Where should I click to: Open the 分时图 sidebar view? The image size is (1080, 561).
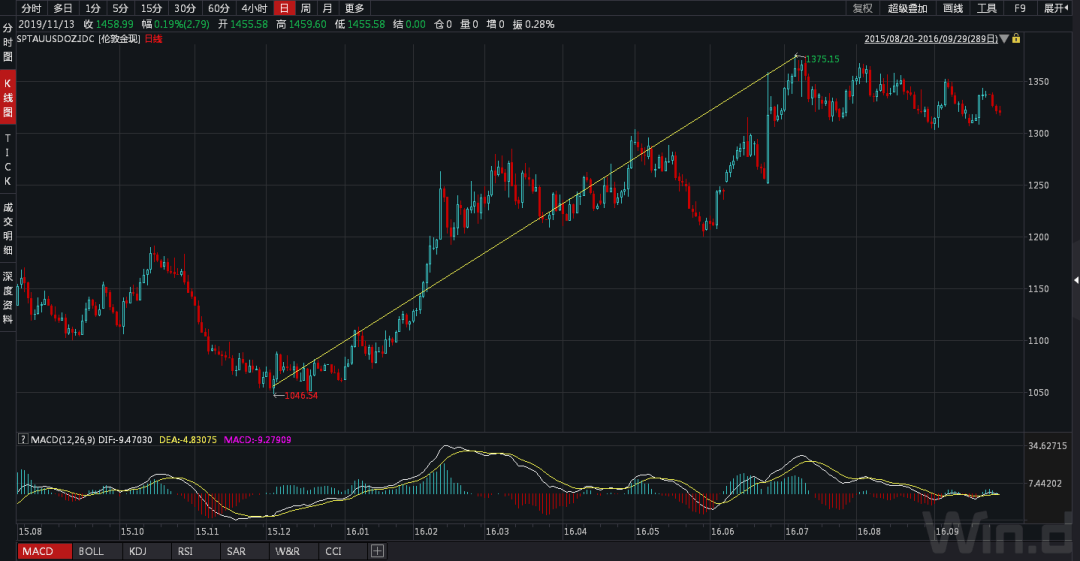coord(8,42)
